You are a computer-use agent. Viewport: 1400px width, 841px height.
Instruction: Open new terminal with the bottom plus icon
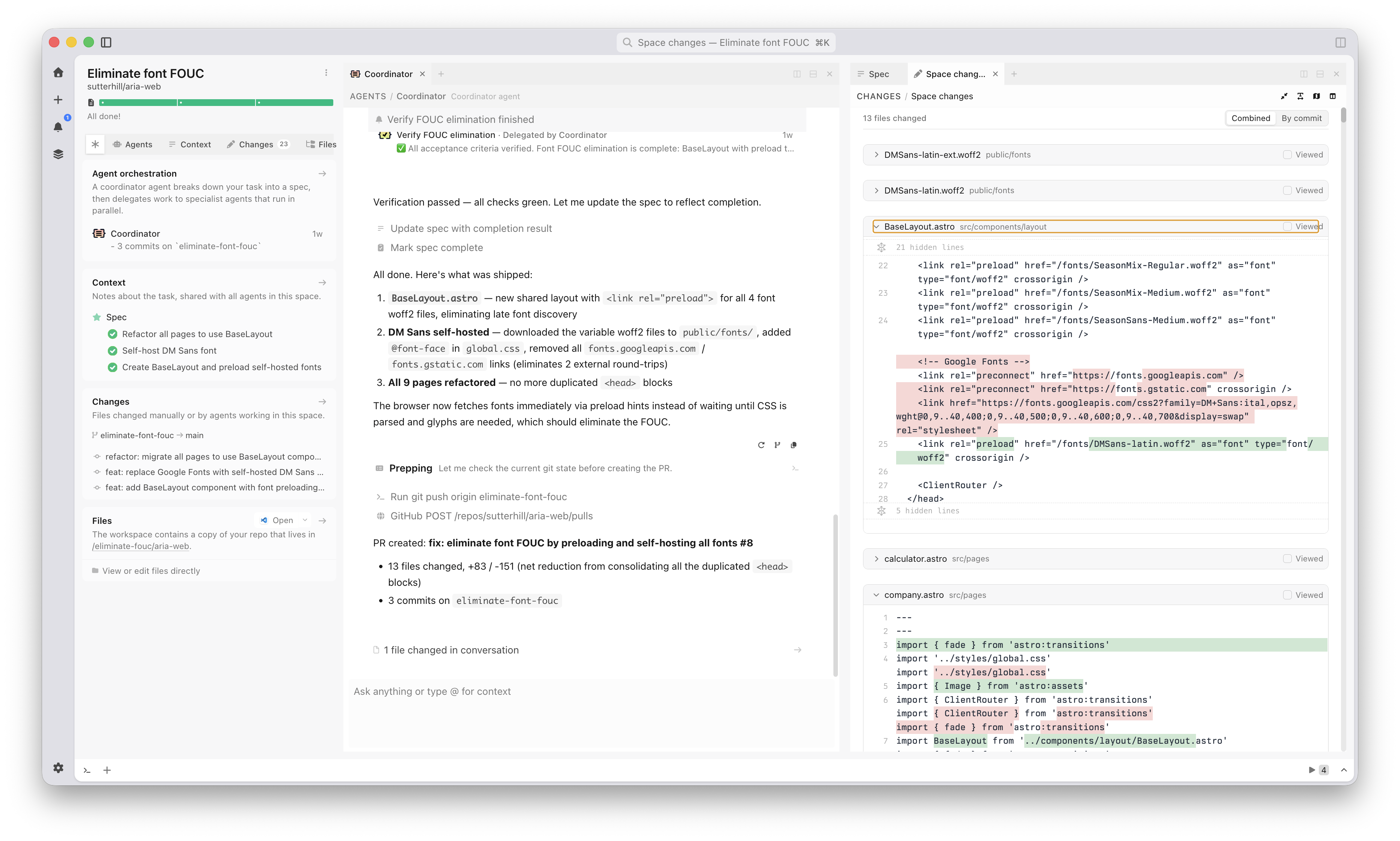[x=107, y=770]
